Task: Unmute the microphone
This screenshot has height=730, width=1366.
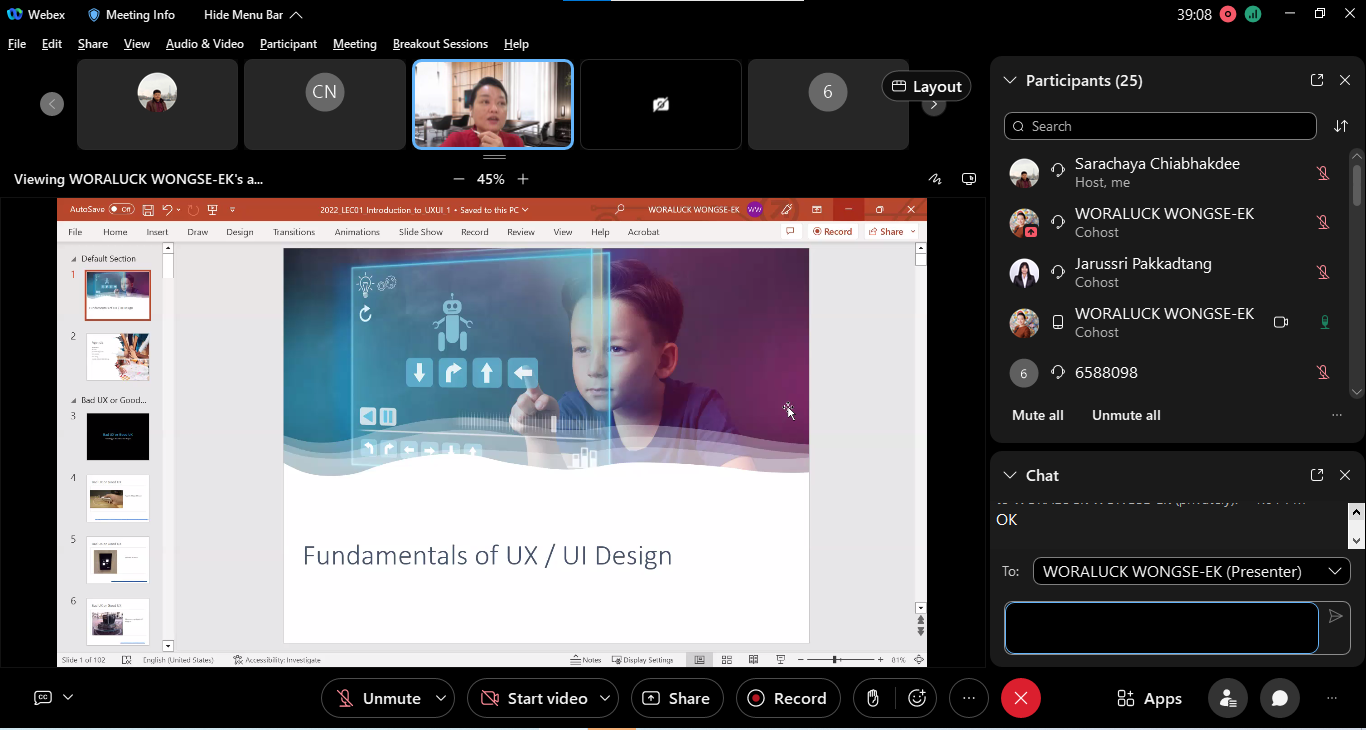Action: point(378,698)
